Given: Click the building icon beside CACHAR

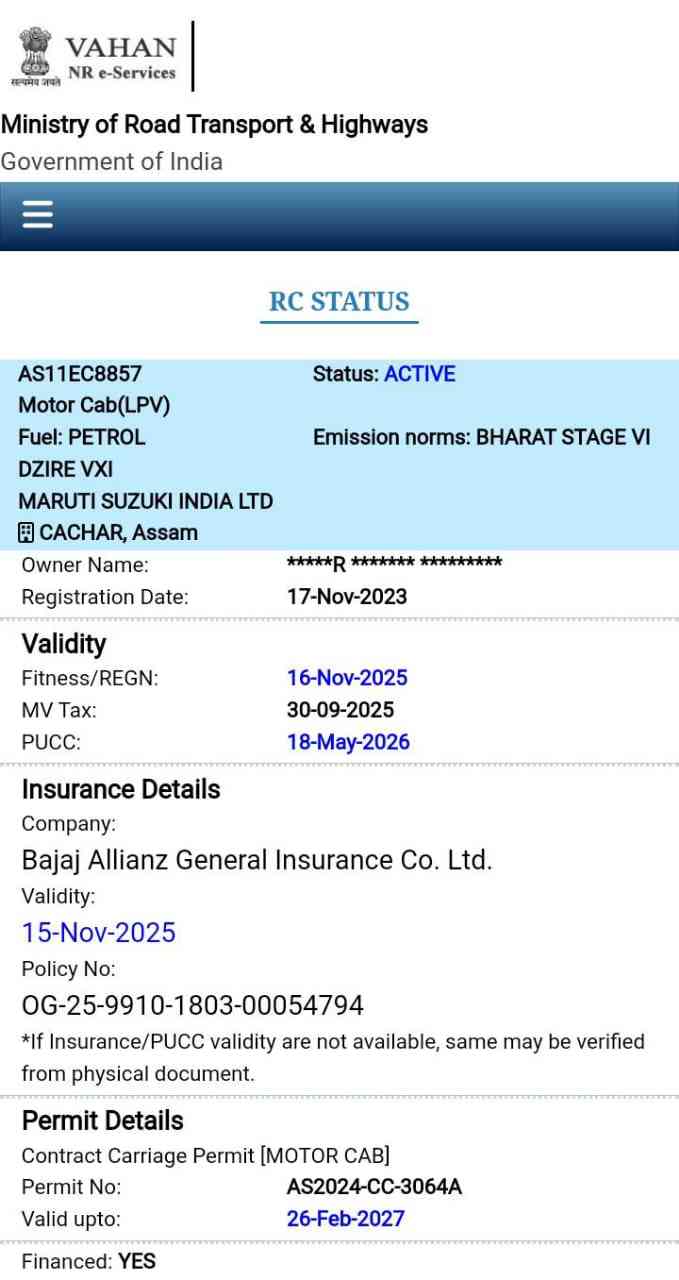Looking at the screenshot, I should [27, 533].
